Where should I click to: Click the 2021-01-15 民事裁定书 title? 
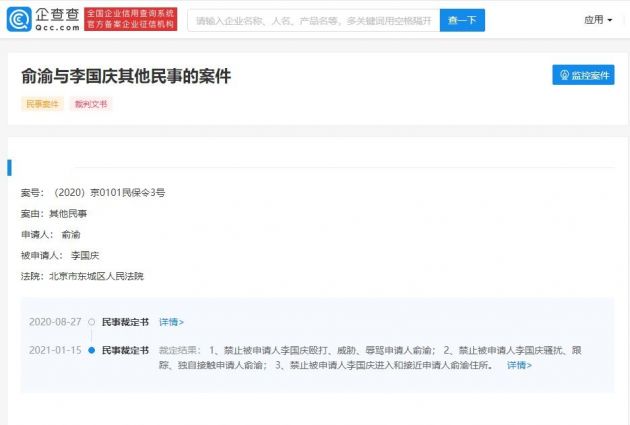(x=125, y=350)
